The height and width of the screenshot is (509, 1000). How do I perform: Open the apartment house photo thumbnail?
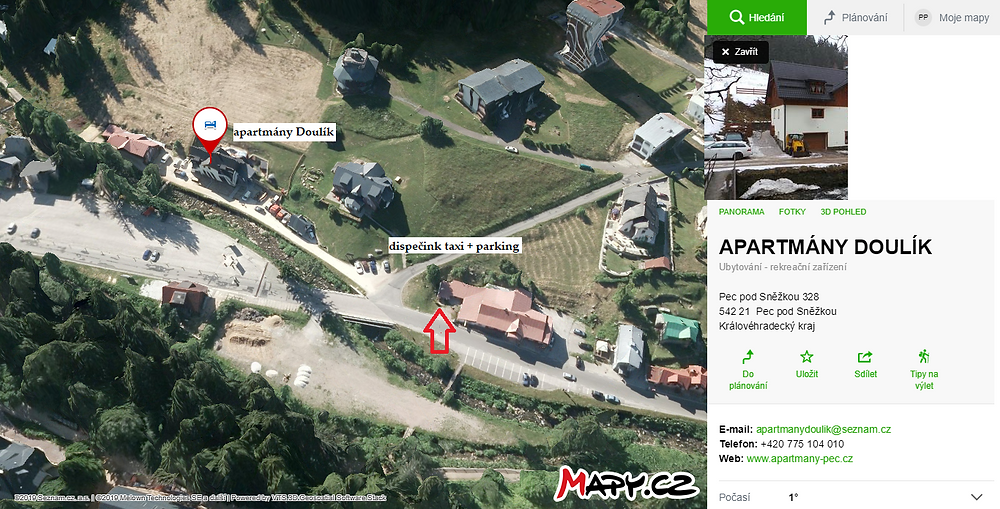(776, 117)
